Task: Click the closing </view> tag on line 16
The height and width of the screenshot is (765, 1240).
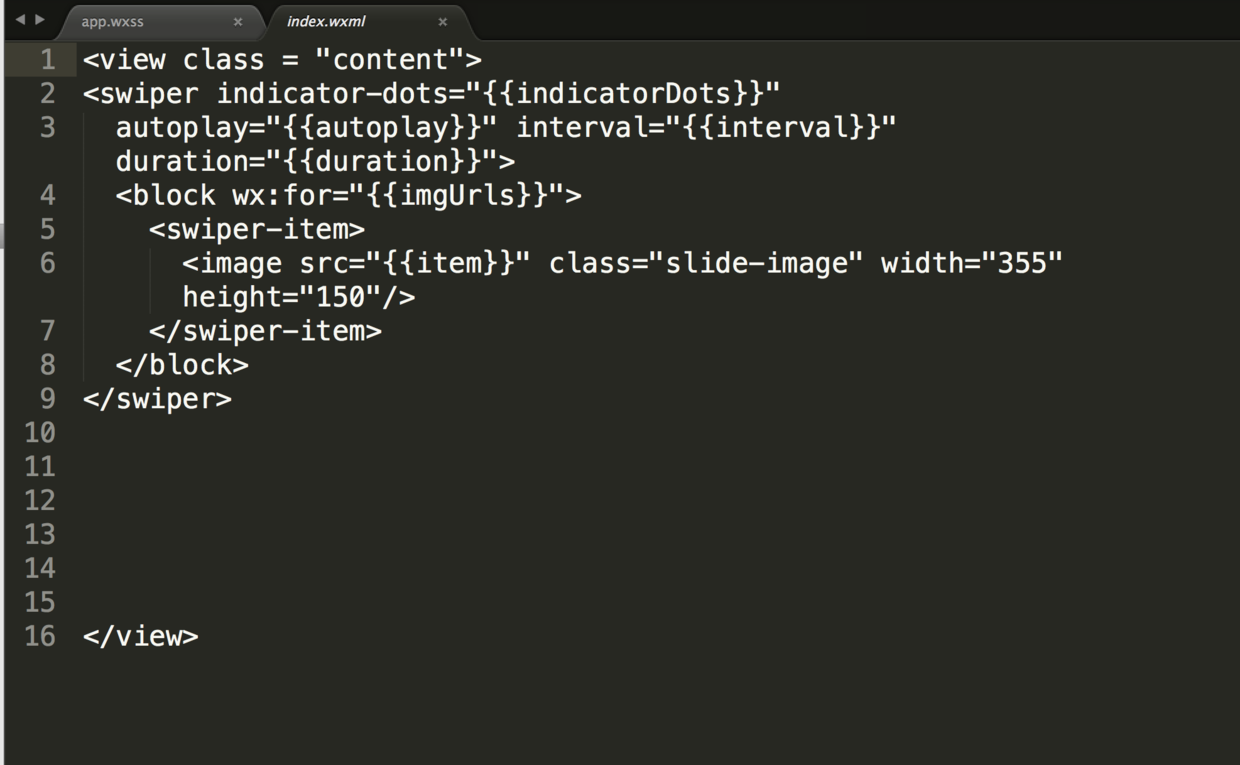Action: pyautogui.click(x=141, y=636)
